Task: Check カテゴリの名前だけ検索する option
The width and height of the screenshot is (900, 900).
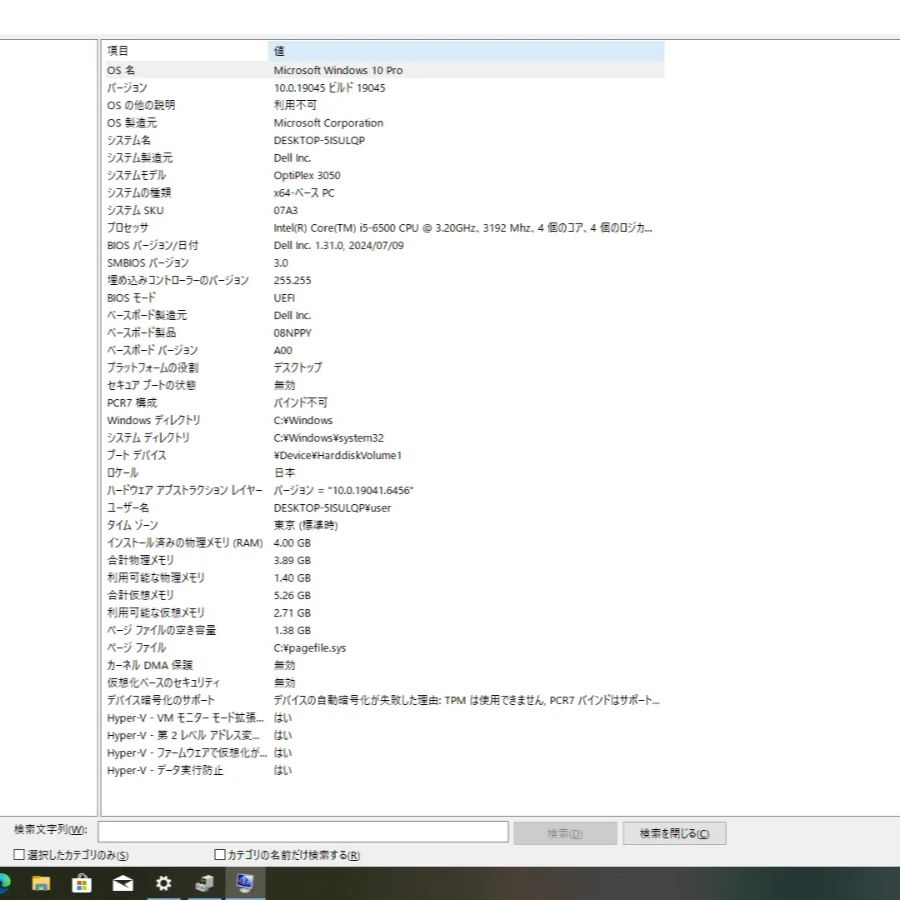Action: [x=217, y=855]
